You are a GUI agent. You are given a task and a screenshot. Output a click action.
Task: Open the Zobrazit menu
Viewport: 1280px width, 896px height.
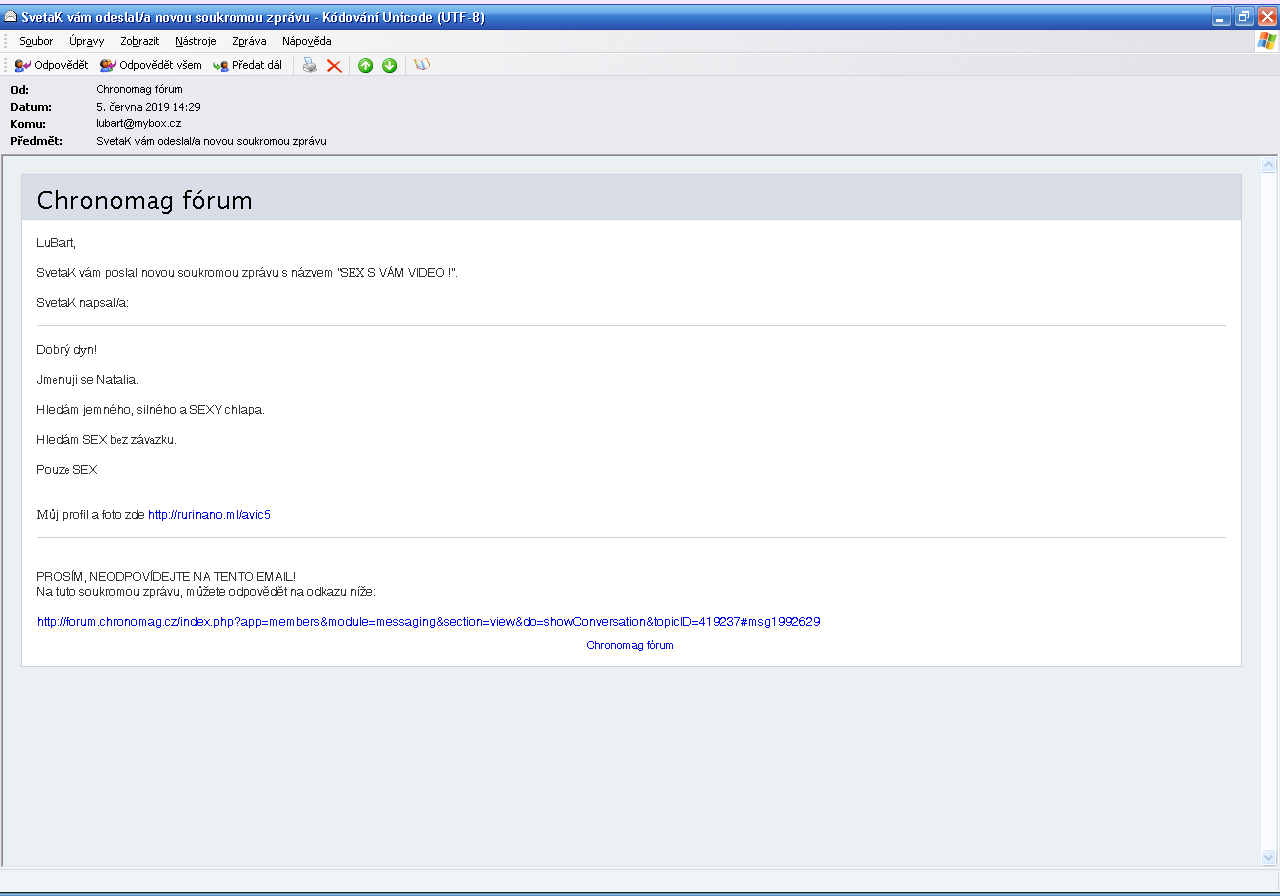click(139, 41)
